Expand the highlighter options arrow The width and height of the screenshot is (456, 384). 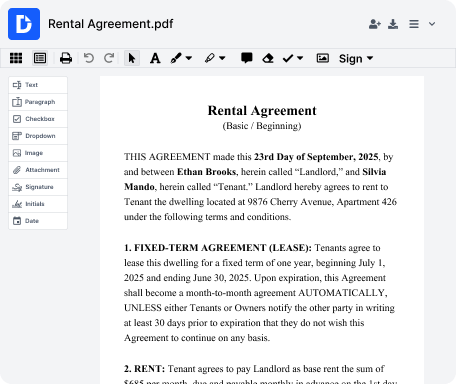[222, 58]
